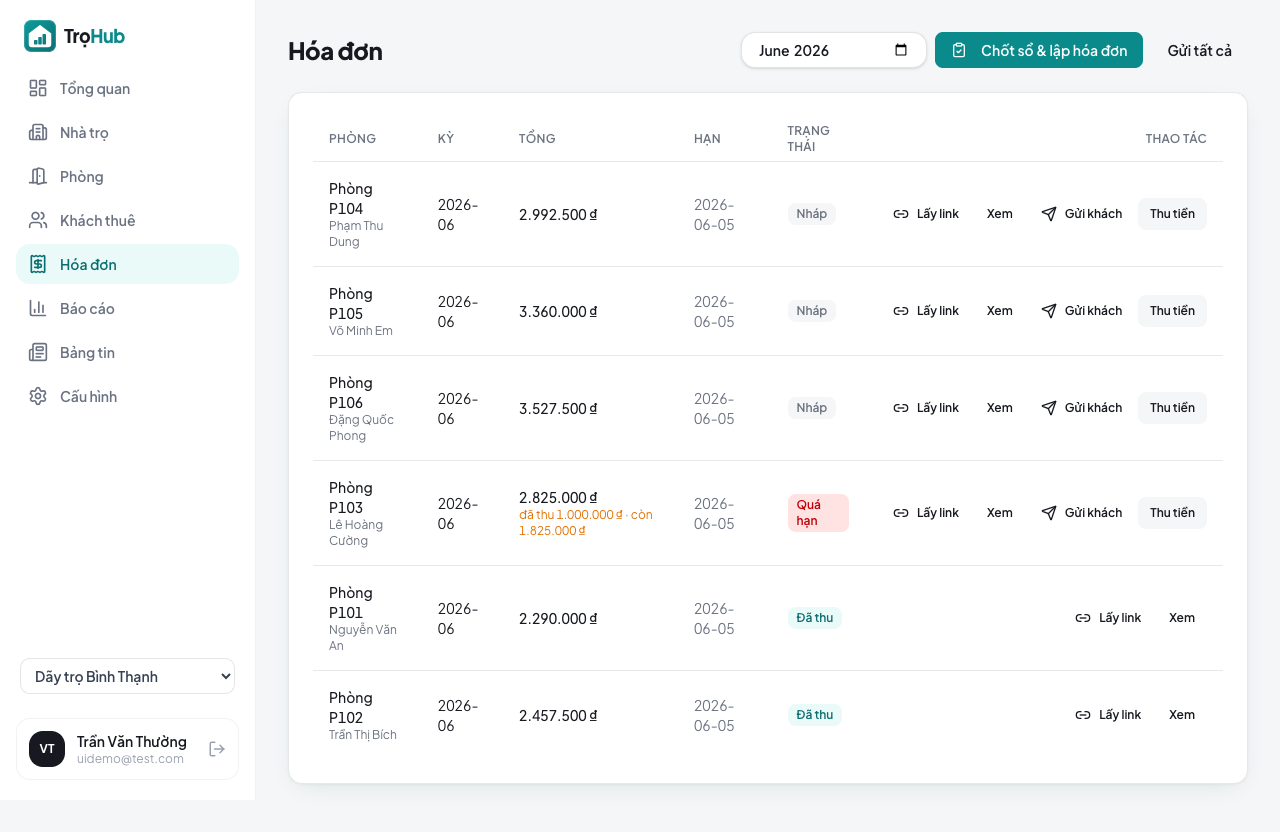Click the TrọHub logo icon
The width and height of the screenshot is (1280, 832).
(x=40, y=36)
